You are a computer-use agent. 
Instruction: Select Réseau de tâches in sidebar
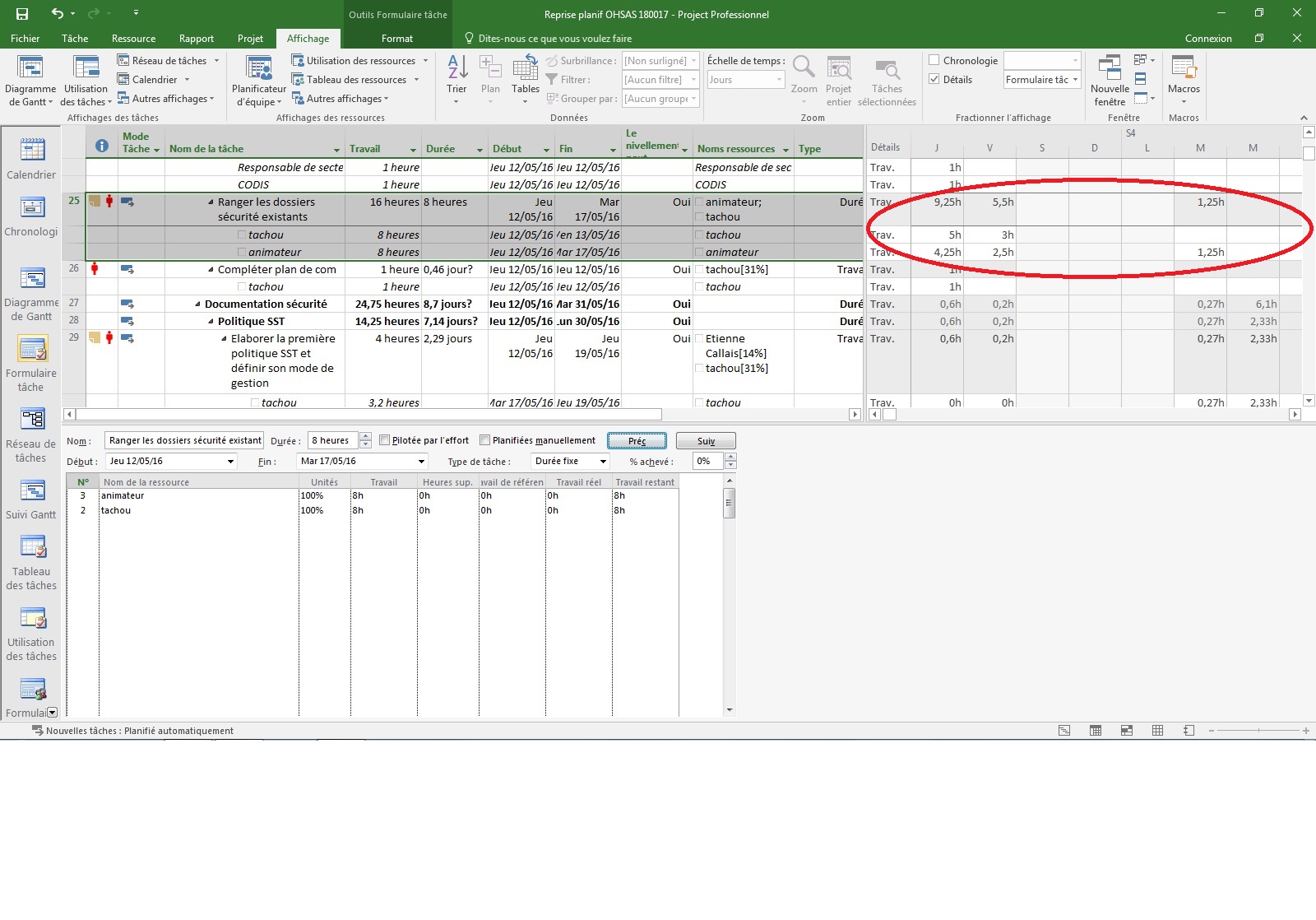[x=31, y=435]
